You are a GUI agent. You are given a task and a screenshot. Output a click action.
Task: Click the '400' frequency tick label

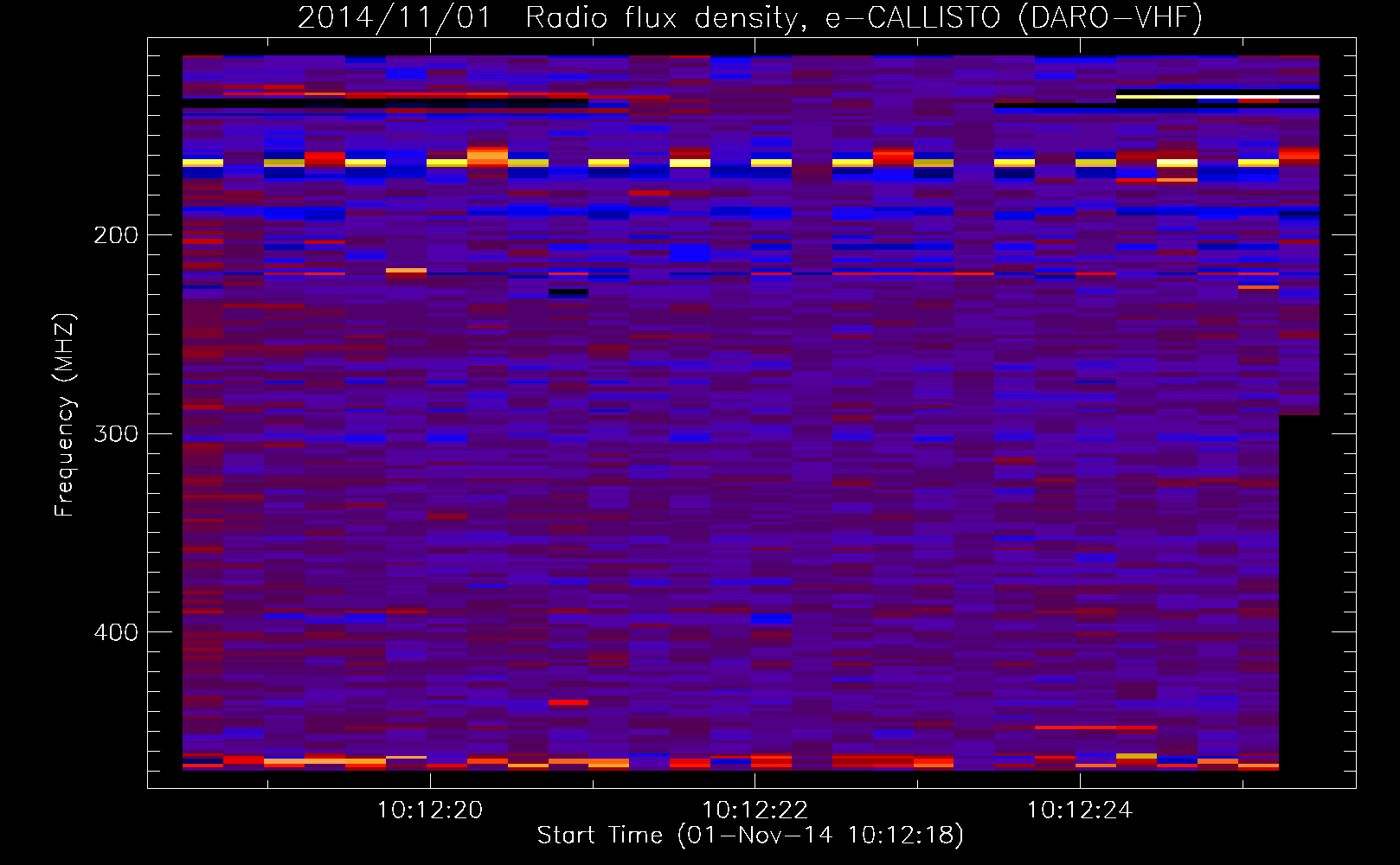116,632
